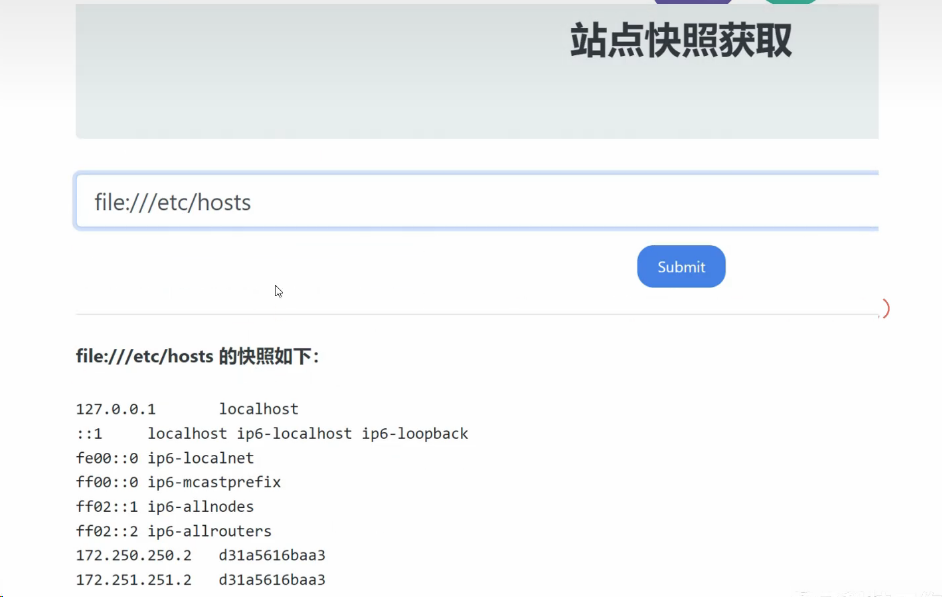Screen dimensions: 942x597
Task: Click the 站点快照获取 page title
Action: [x=680, y=42]
